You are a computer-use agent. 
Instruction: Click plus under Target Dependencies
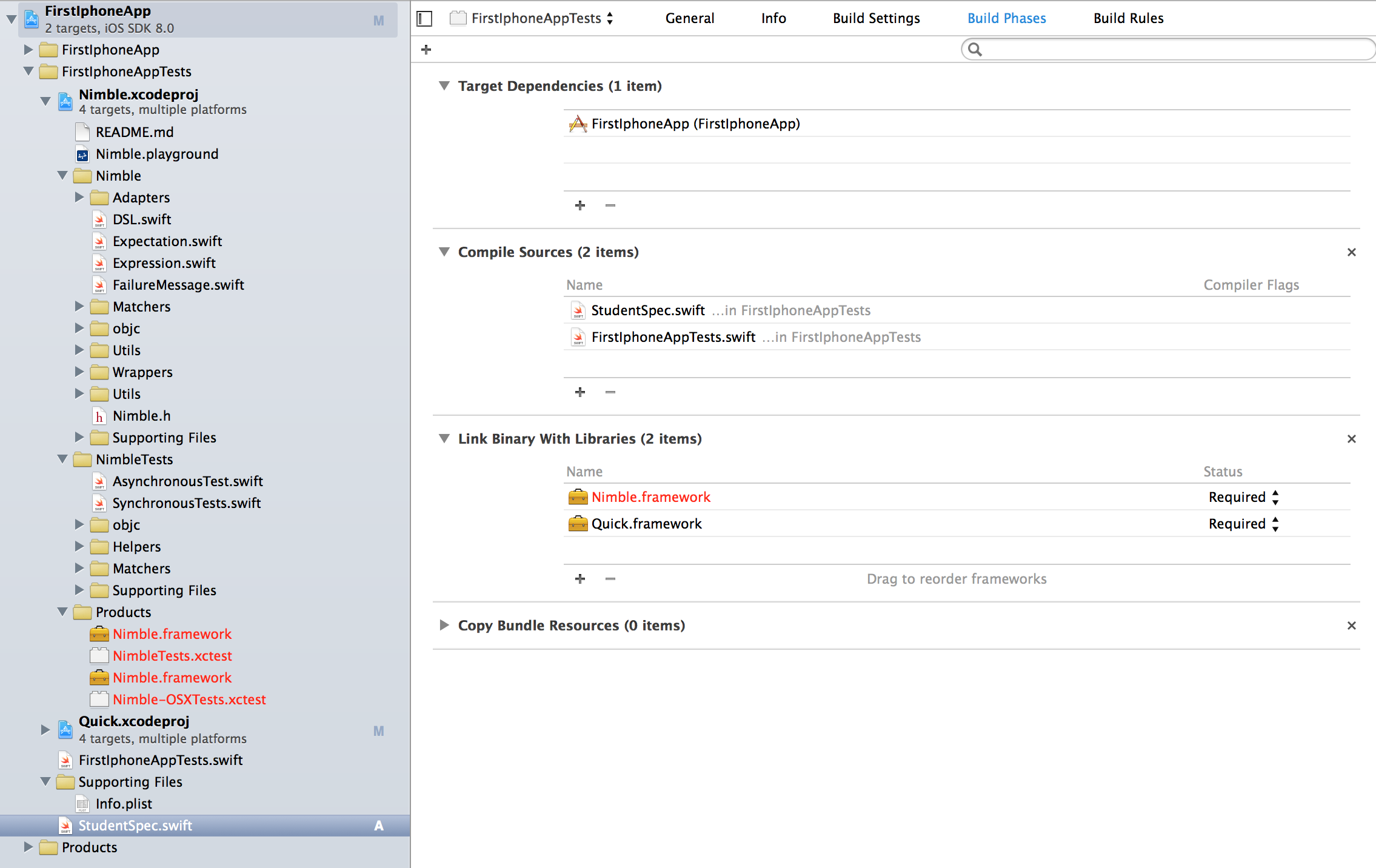pyautogui.click(x=580, y=205)
